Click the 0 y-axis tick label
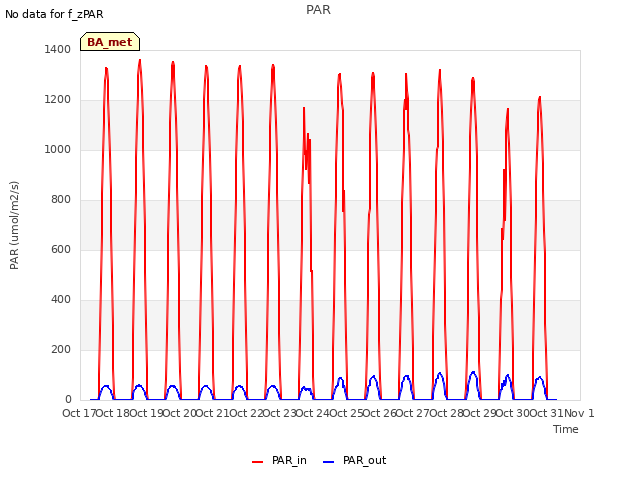The width and height of the screenshot is (640, 480). point(68,400)
